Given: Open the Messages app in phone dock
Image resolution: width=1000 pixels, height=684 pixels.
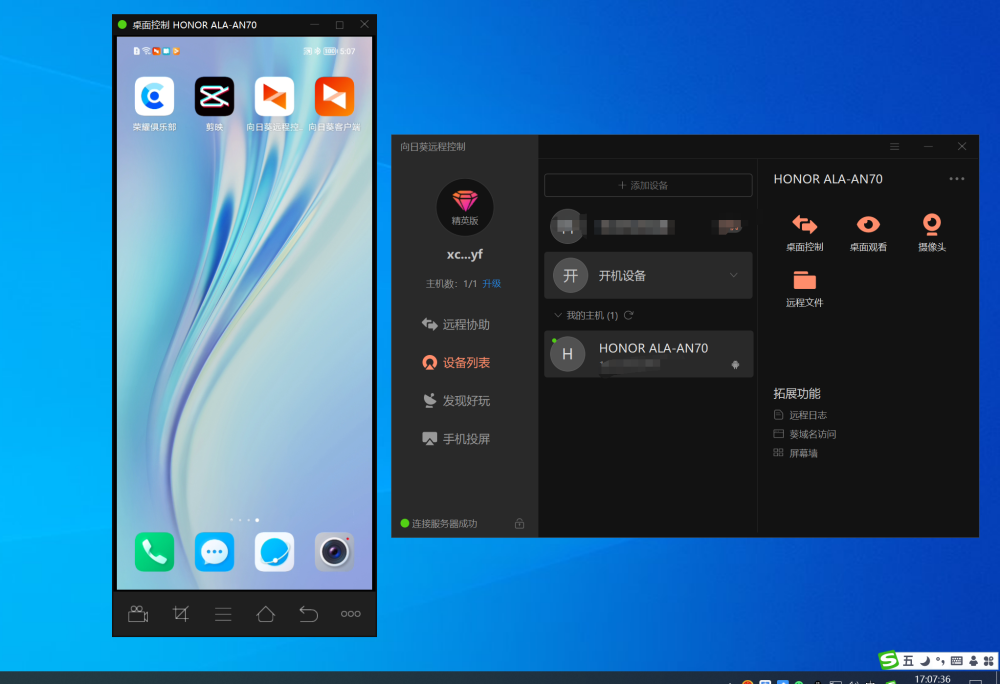Looking at the screenshot, I should coord(214,551).
